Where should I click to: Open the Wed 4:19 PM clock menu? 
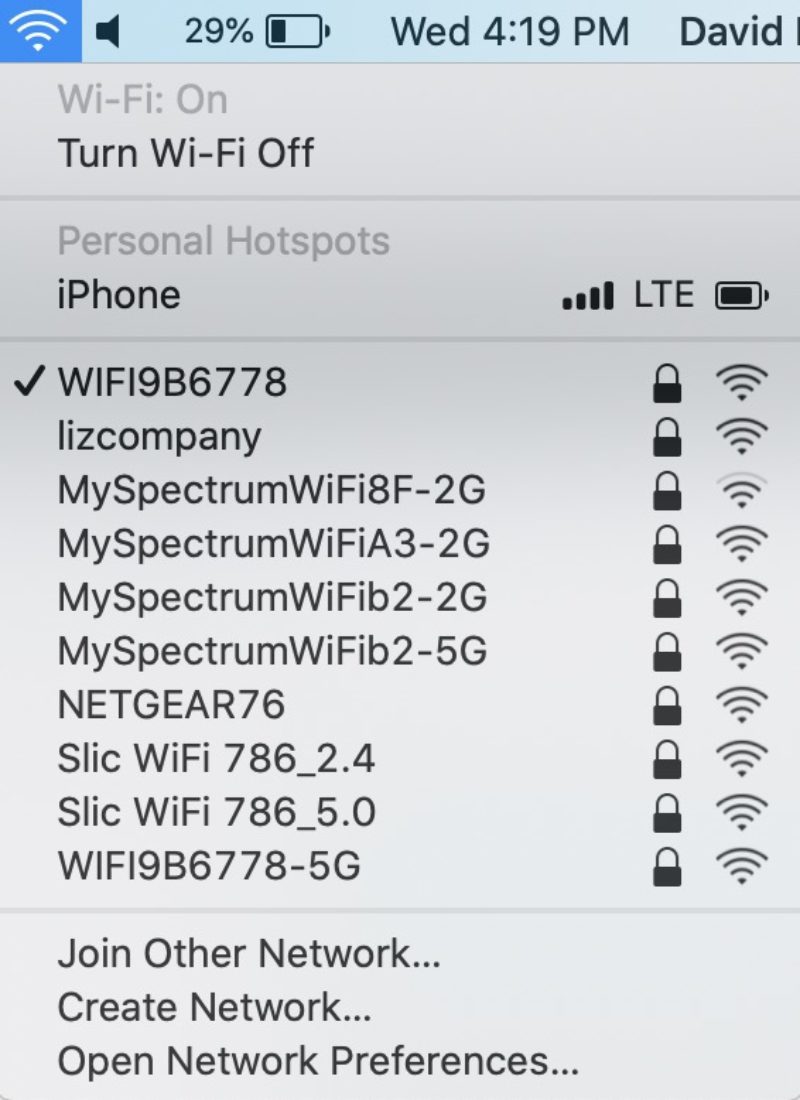click(509, 32)
